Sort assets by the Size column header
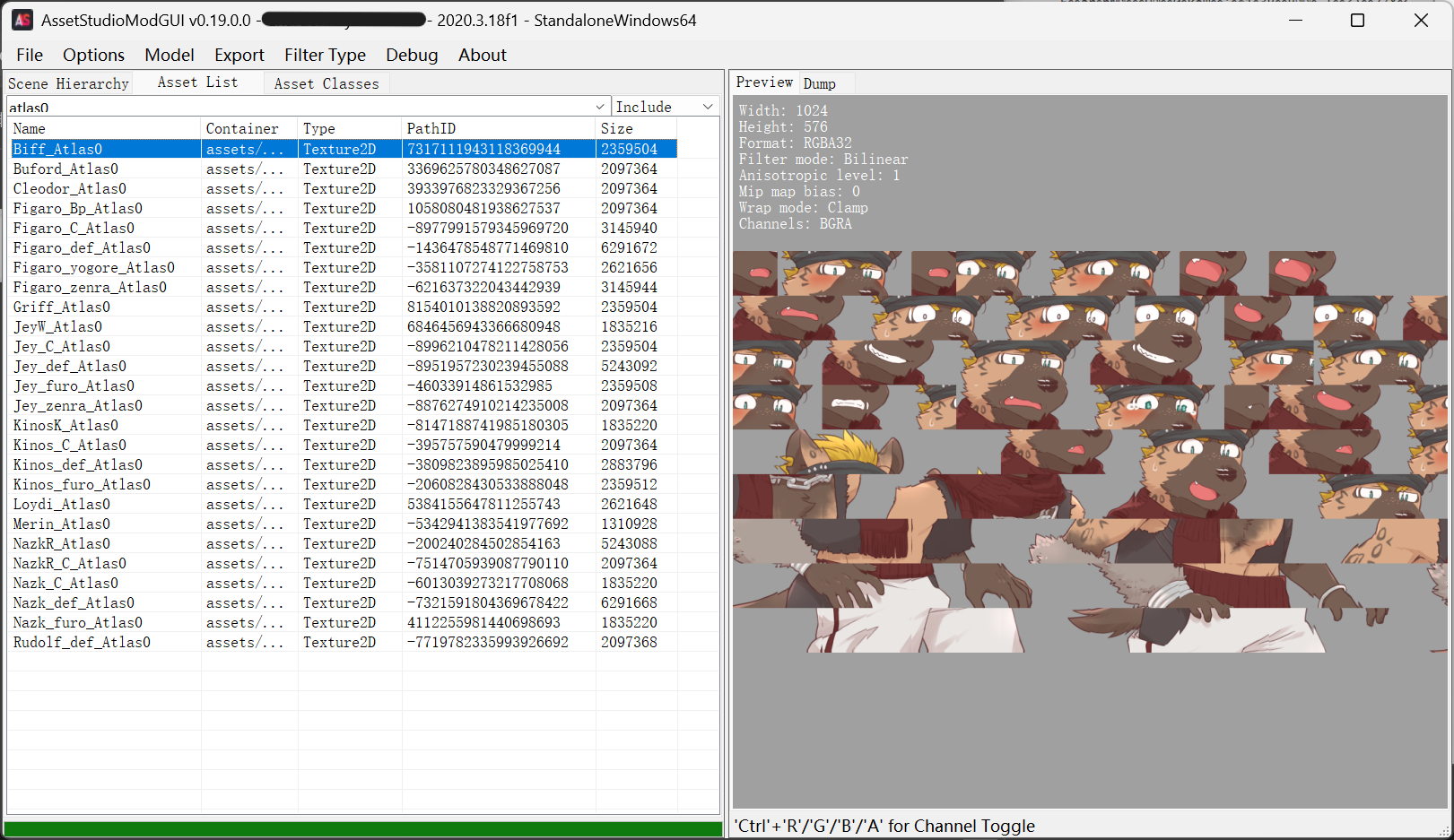 pyautogui.click(x=636, y=128)
